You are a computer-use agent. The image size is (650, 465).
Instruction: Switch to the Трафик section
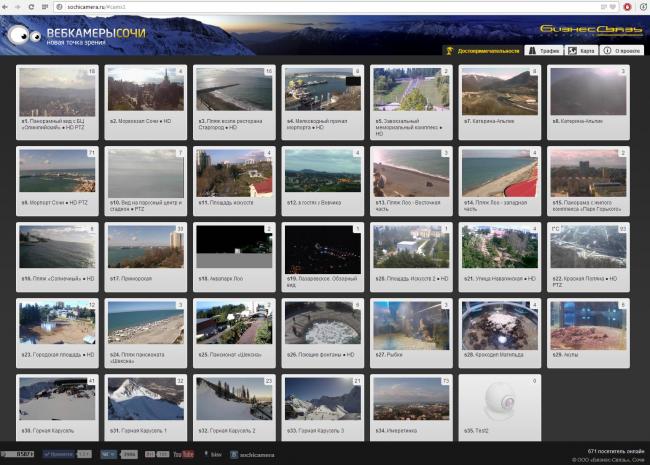coord(544,51)
